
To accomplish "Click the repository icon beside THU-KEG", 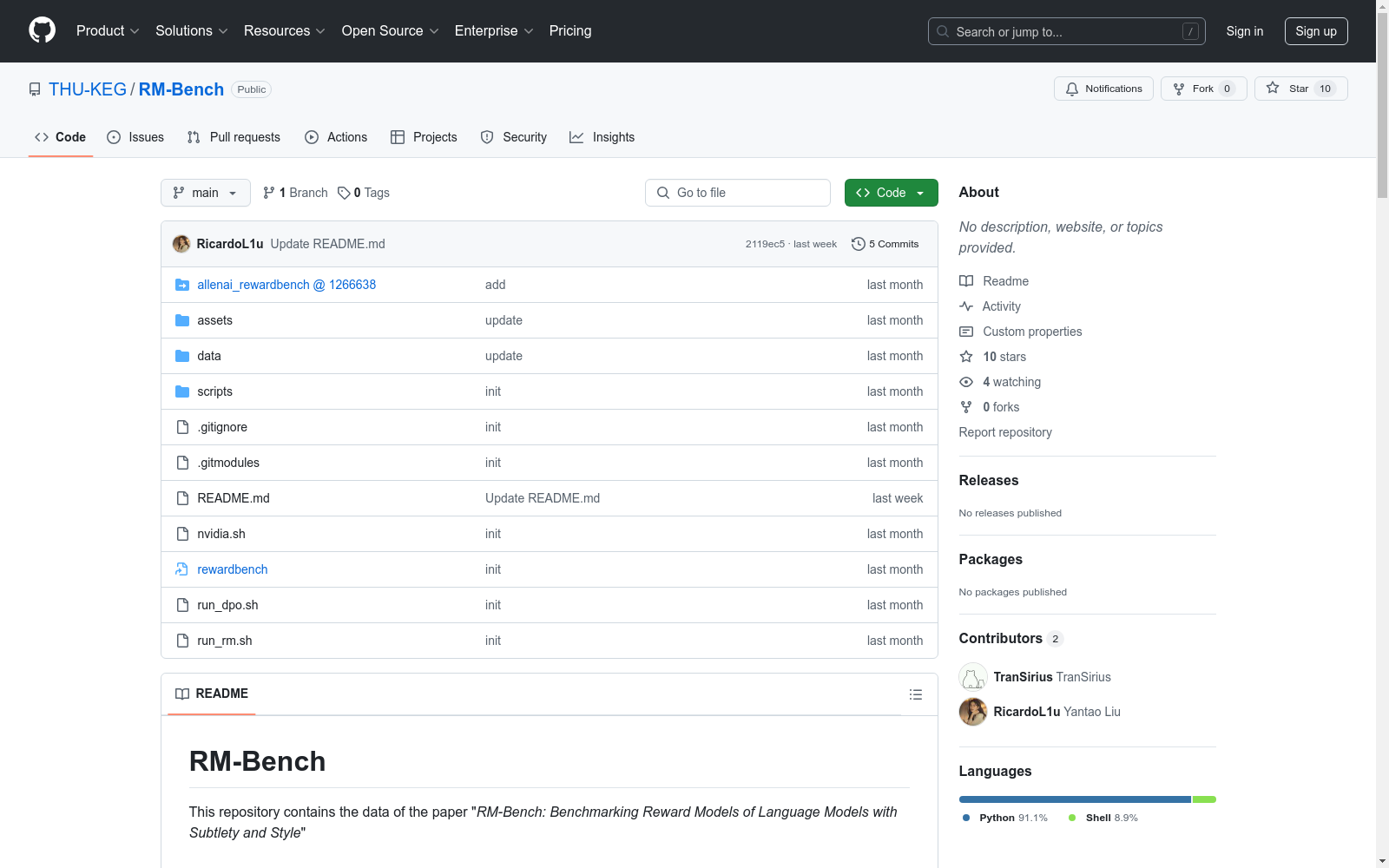I will coord(35,89).
